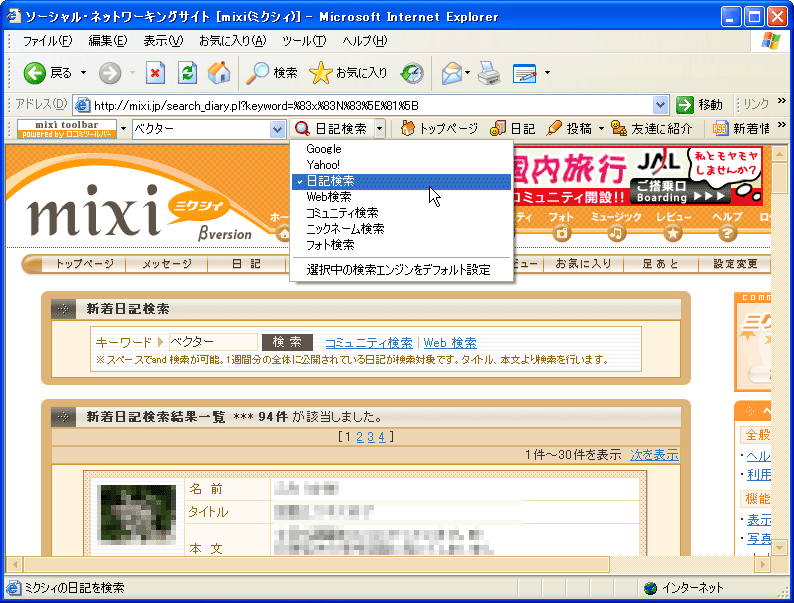794x603 pixels.
Task: Click the フォト camera nav icon
Action: tap(561, 233)
